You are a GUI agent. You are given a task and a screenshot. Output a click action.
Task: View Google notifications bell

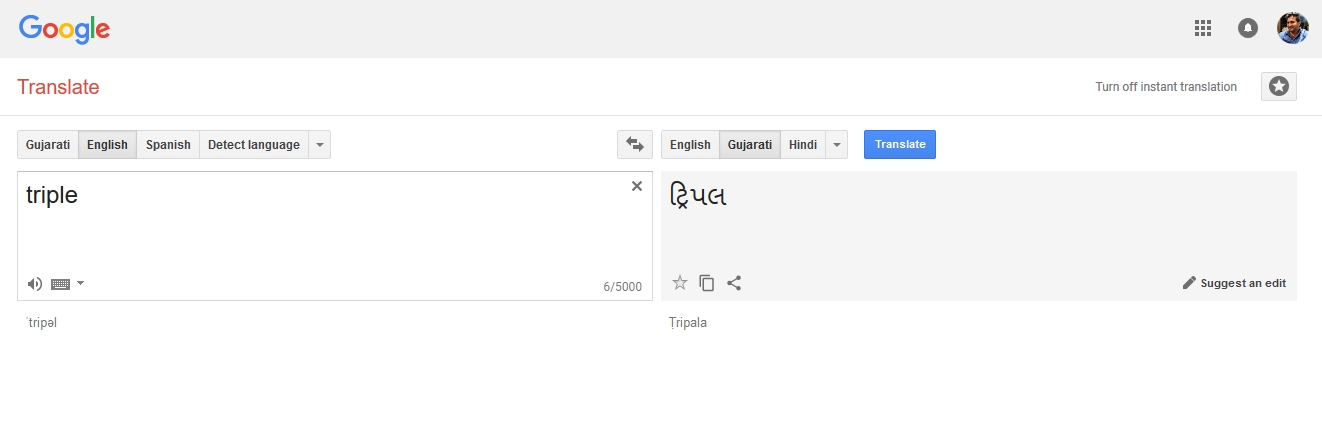click(x=1248, y=28)
